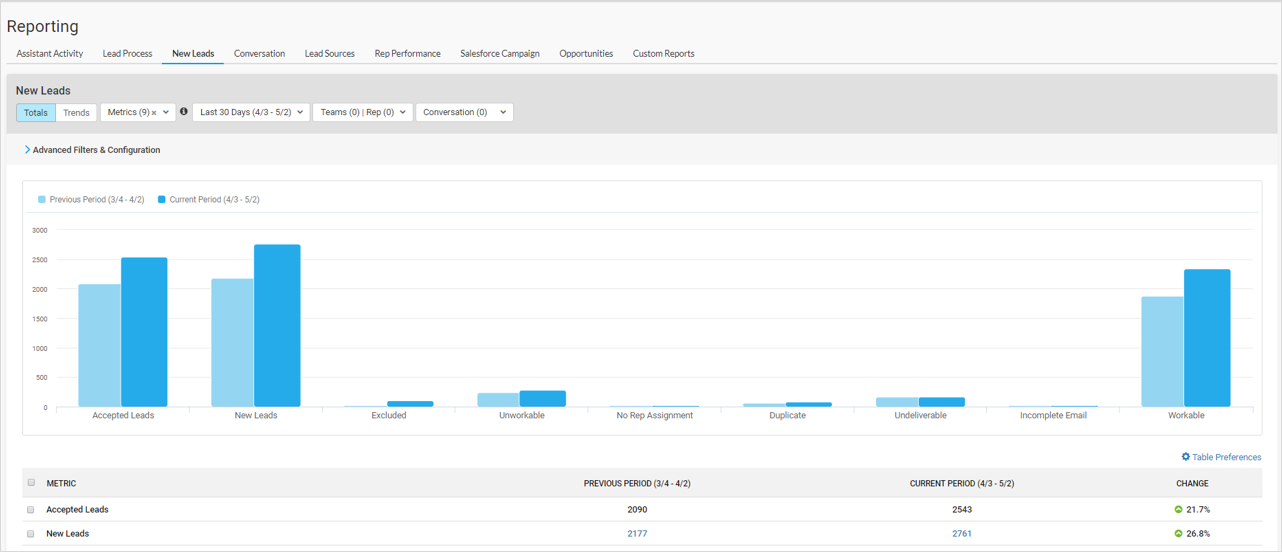1282x552 pixels.
Task: Open the Table Preferences link
Action: 1226,457
